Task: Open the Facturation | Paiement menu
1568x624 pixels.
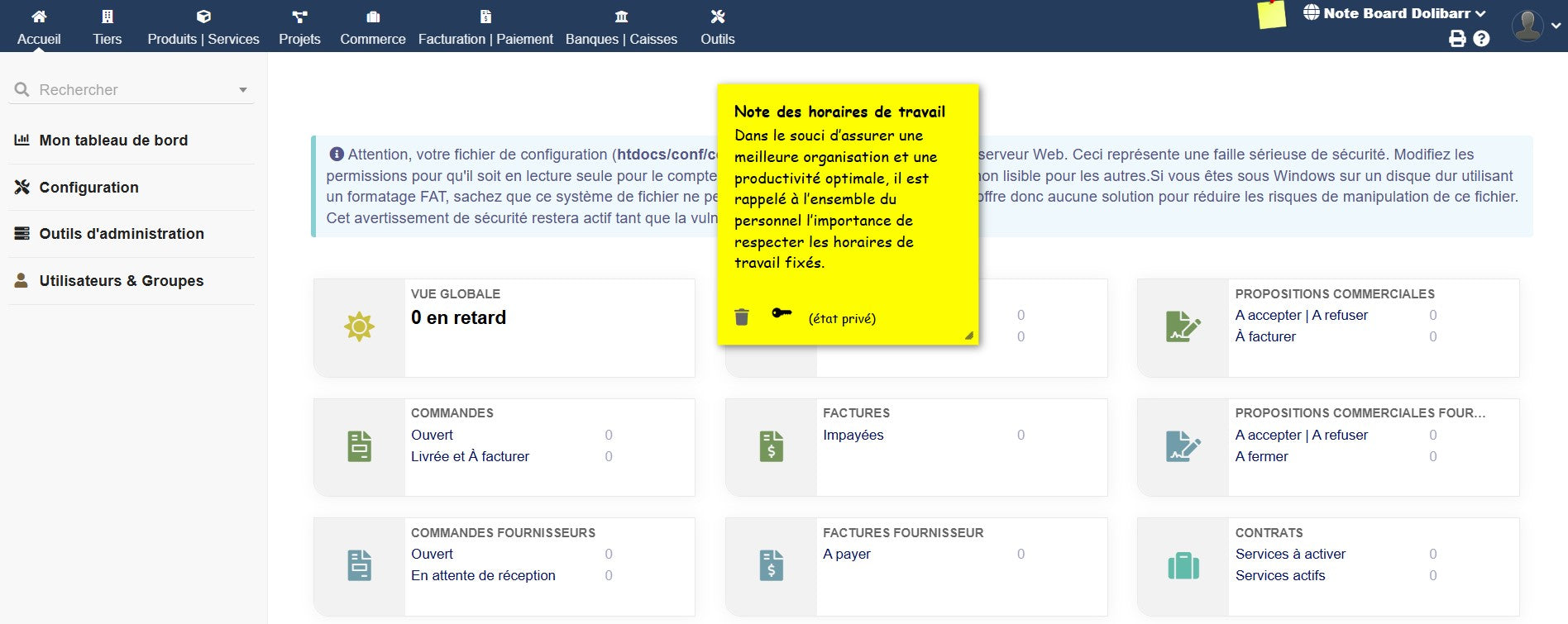Action: [485, 27]
